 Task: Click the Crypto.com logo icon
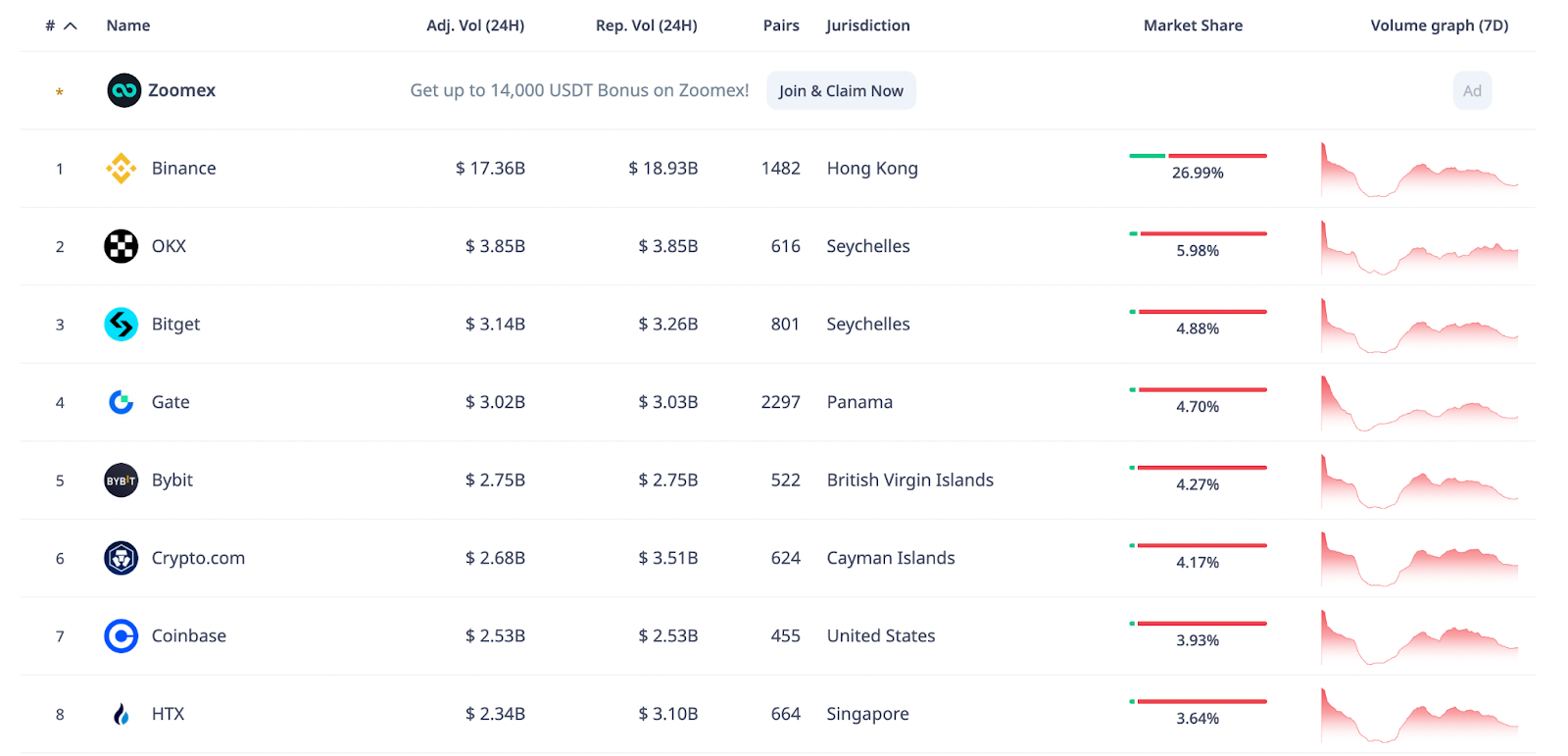tap(122, 558)
